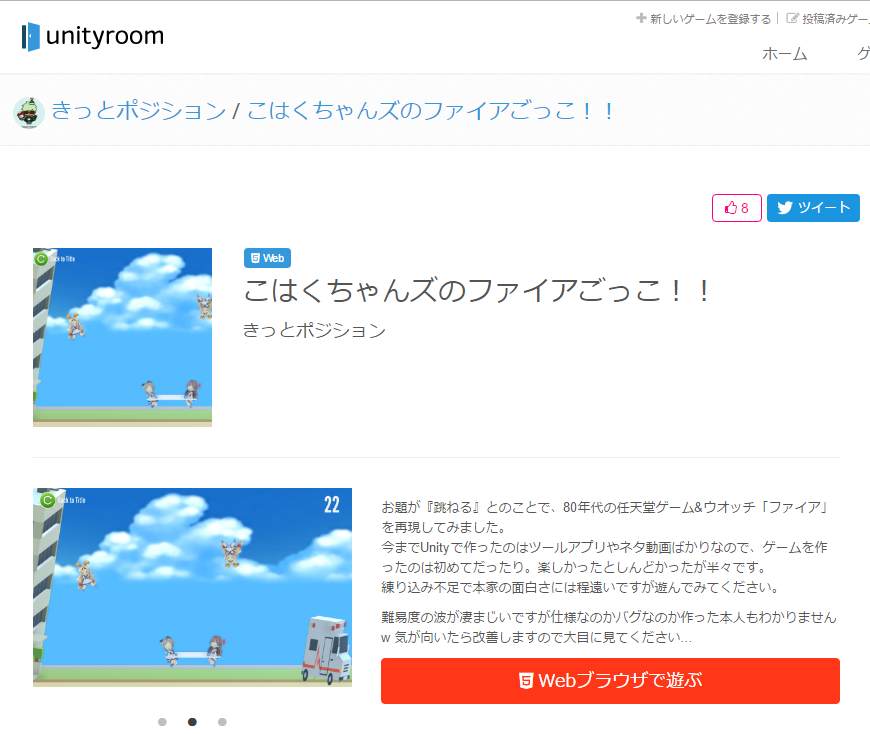This screenshot has height=734, width=870.
Task: Open 新しいゲームを登録する link
Action: point(710,19)
